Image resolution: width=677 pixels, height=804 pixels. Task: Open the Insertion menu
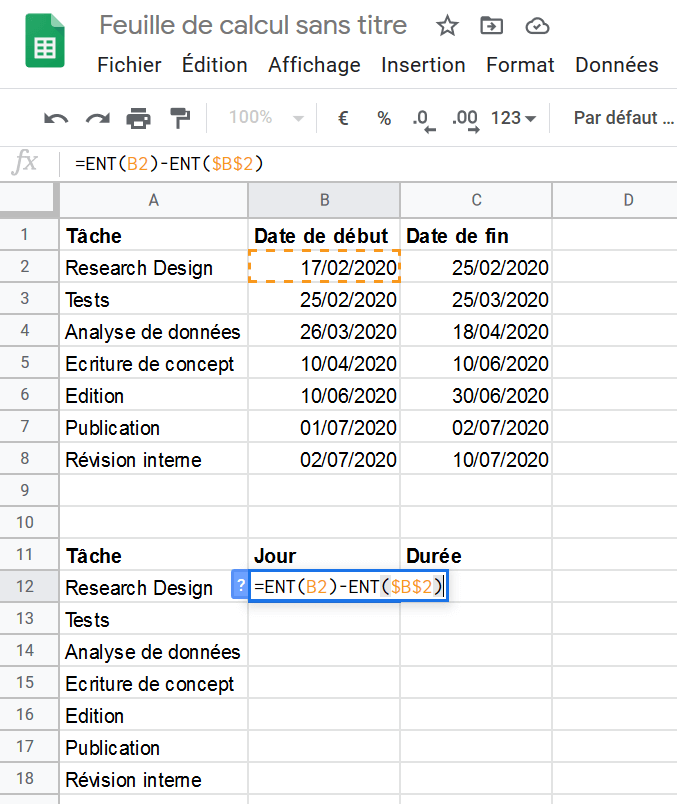[423, 65]
